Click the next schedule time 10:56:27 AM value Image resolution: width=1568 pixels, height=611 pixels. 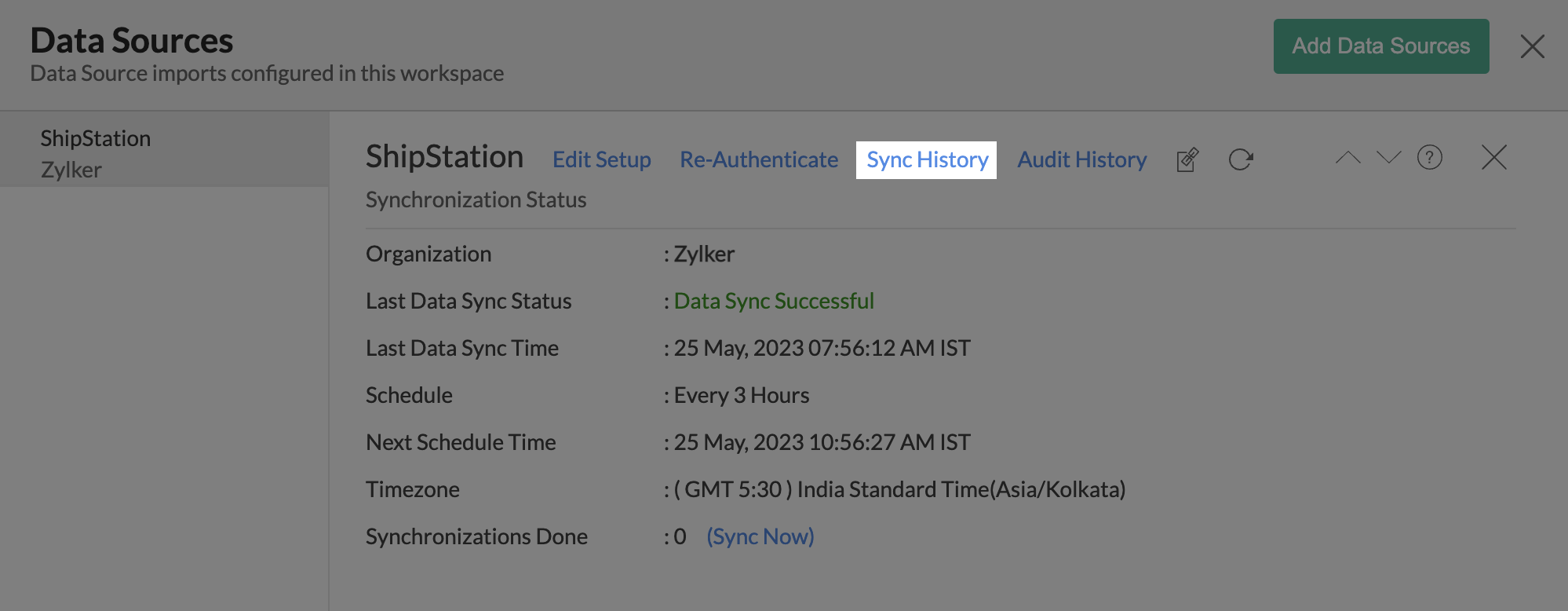click(x=822, y=443)
